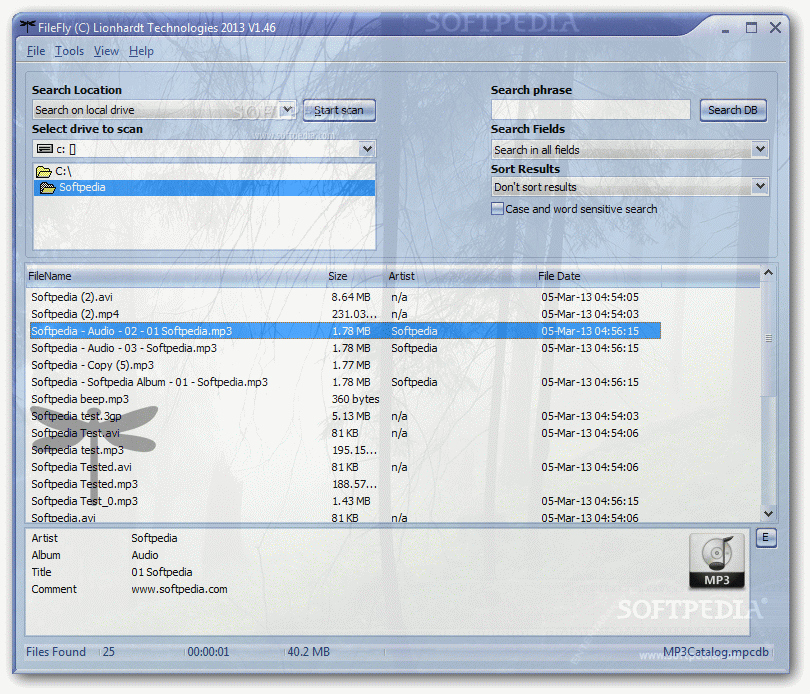Select row Softpedia (2).avi
Screen dimensions: 810x694
[x=345, y=297]
